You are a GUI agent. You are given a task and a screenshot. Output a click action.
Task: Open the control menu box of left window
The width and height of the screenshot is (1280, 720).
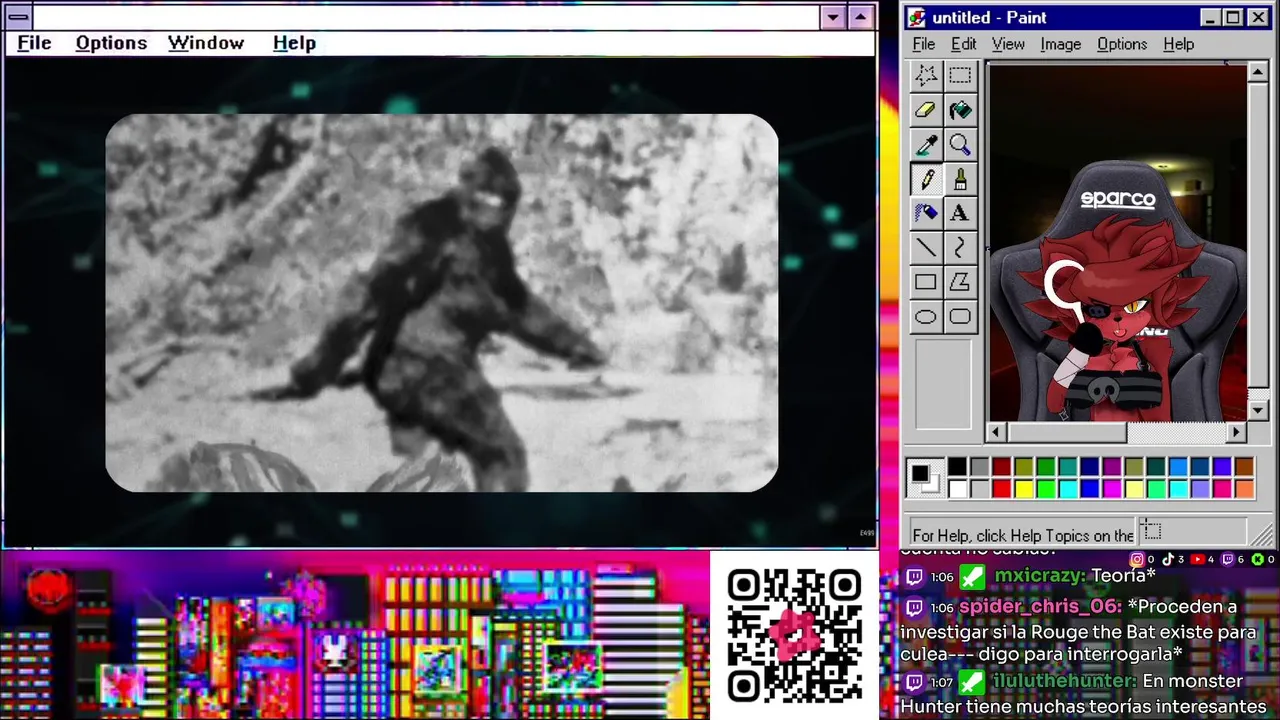[18, 17]
